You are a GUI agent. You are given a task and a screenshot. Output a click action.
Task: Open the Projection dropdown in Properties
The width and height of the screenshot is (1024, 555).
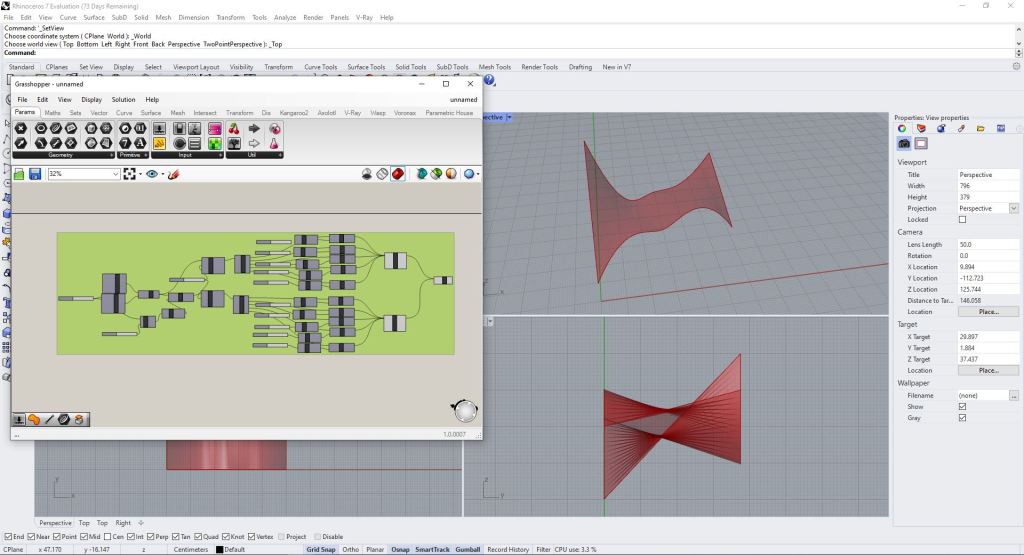pos(1013,208)
